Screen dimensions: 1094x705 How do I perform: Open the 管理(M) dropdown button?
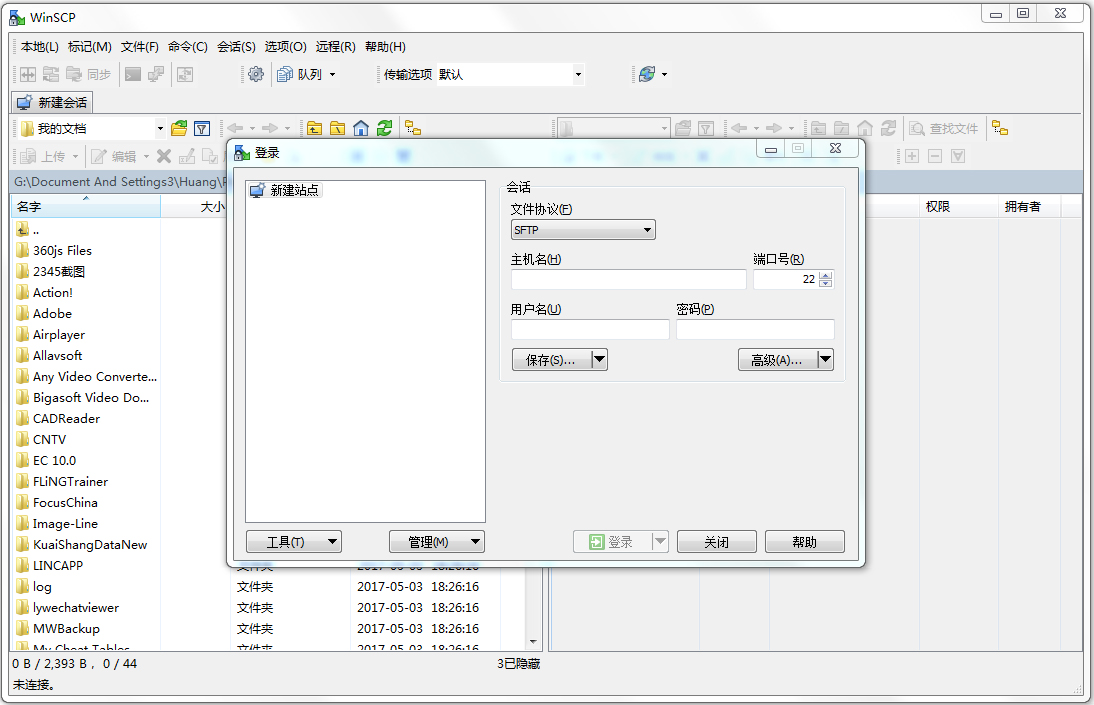[437, 542]
